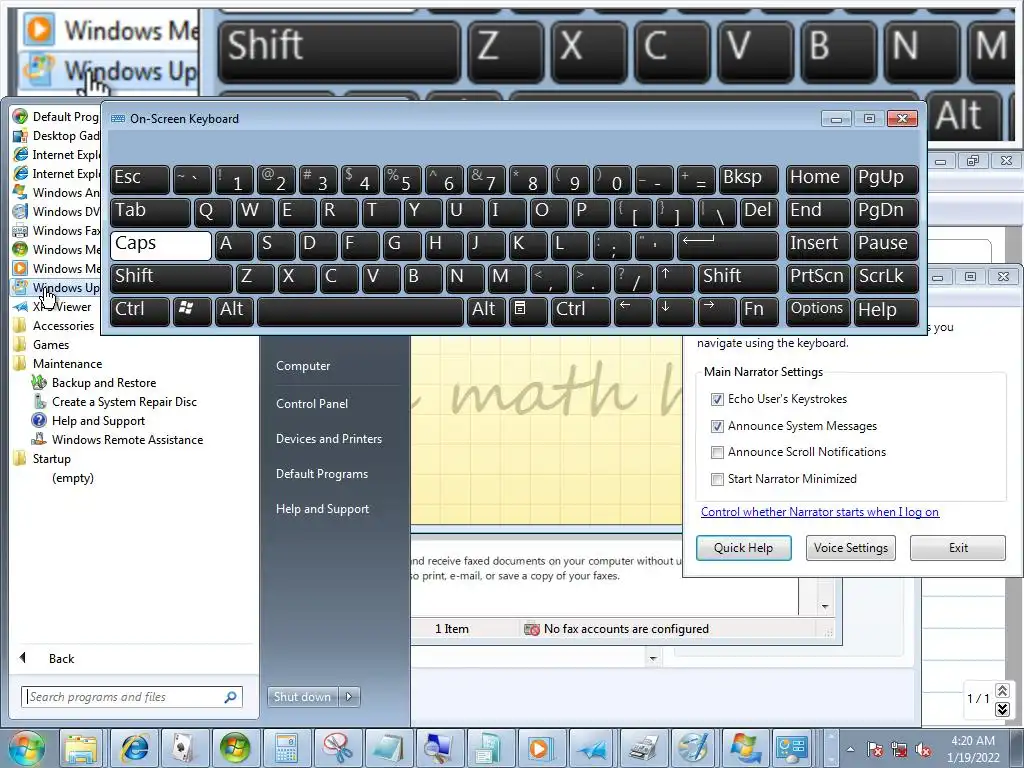Toggle the left Shift key on the keyboard
Image resolution: width=1024 pixels, height=768 pixels.
click(171, 278)
